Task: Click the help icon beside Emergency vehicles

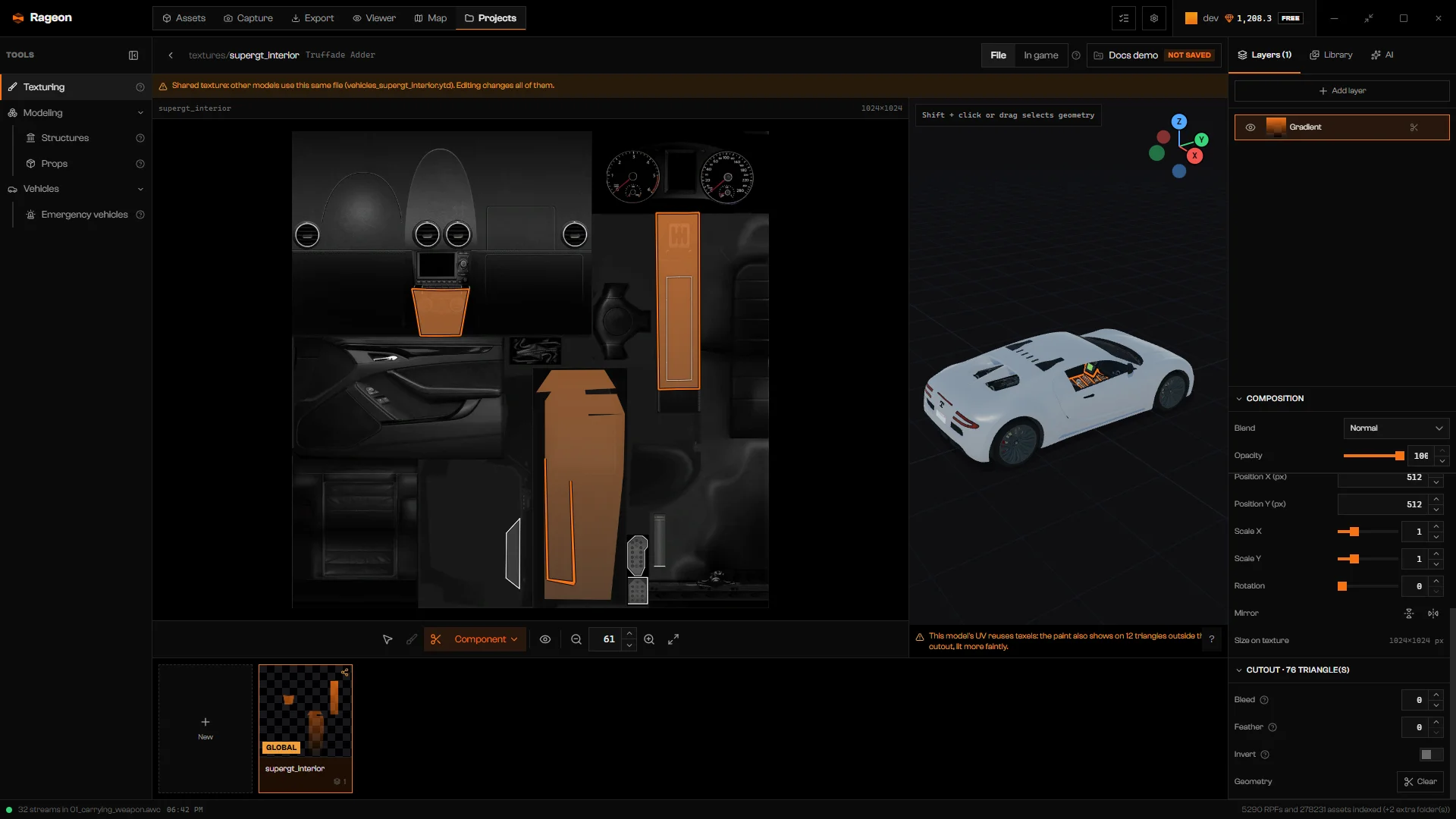Action: [140, 215]
